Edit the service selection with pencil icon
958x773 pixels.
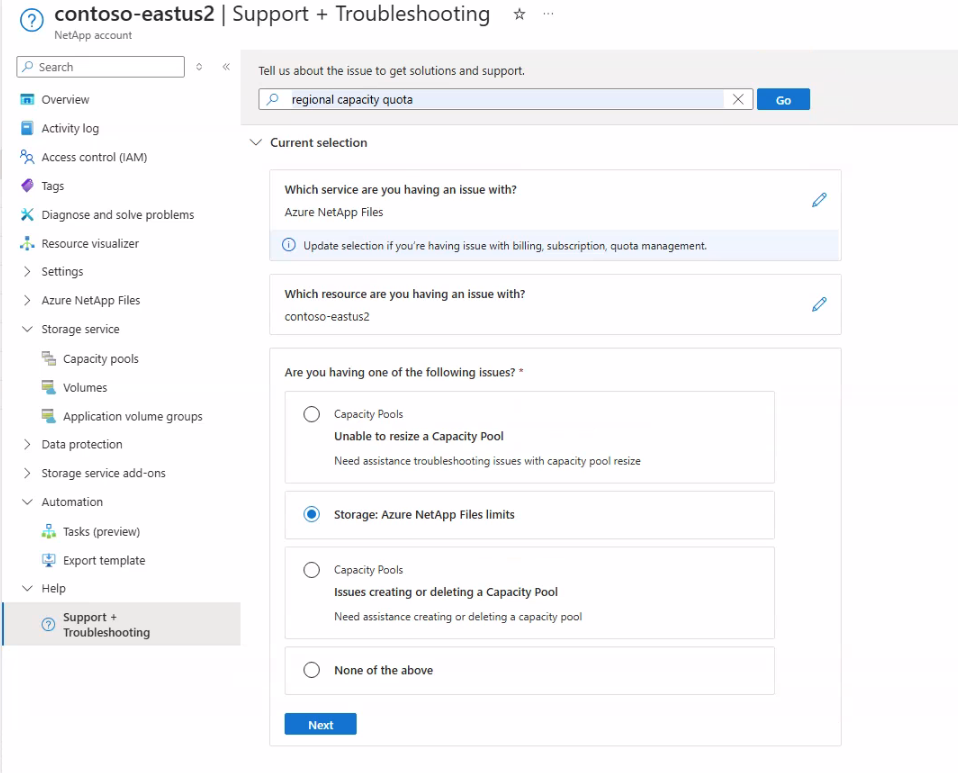819,200
